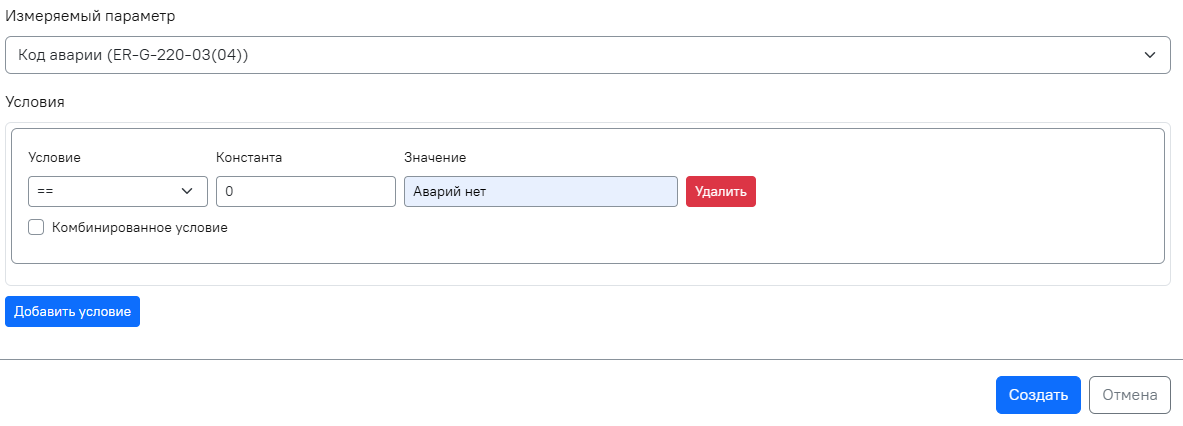This screenshot has width=1183, height=426.
Task: Click the selected text Код аварии (ER-G-220-03(04))
Action: coord(133,56)
